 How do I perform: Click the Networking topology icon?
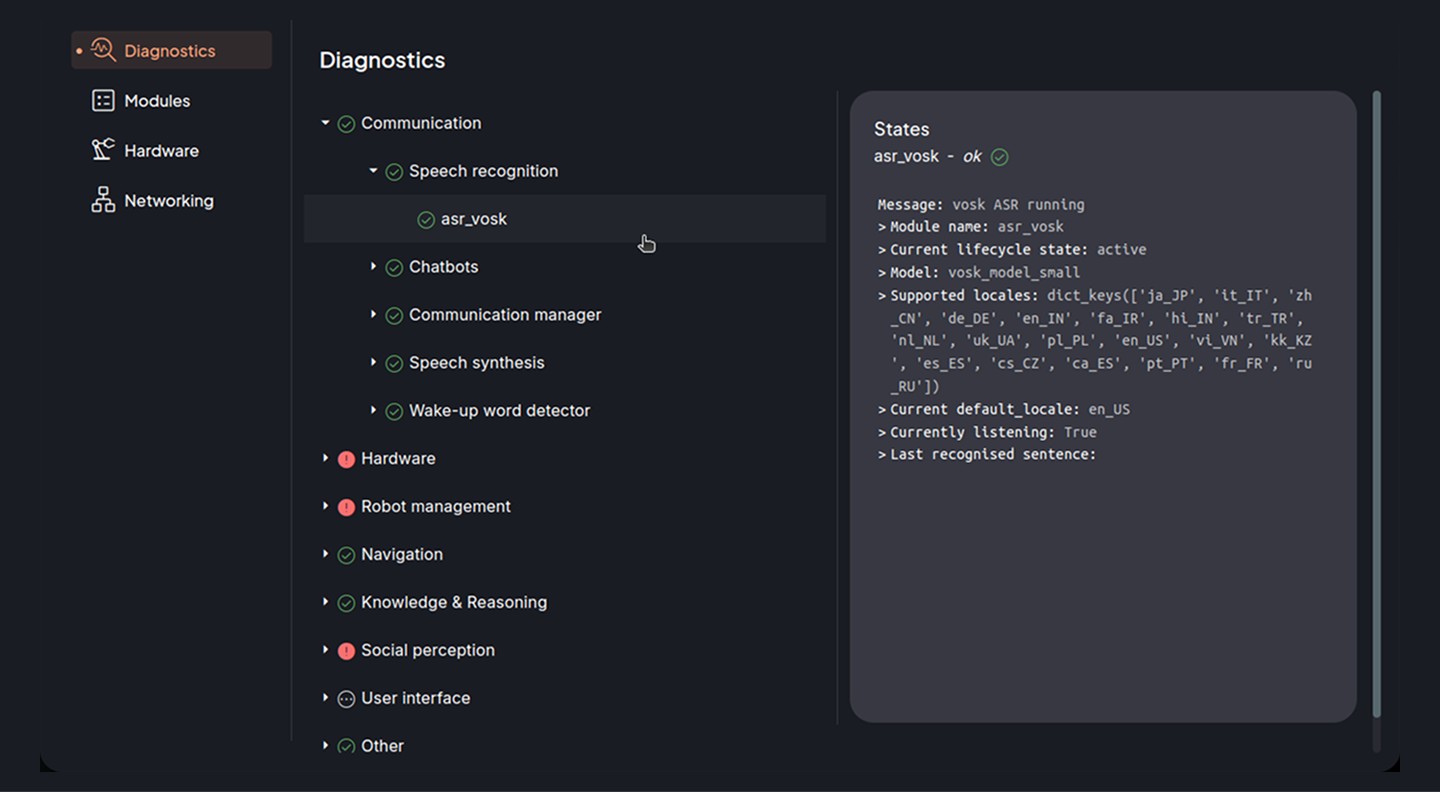click(x=103, y=200)
